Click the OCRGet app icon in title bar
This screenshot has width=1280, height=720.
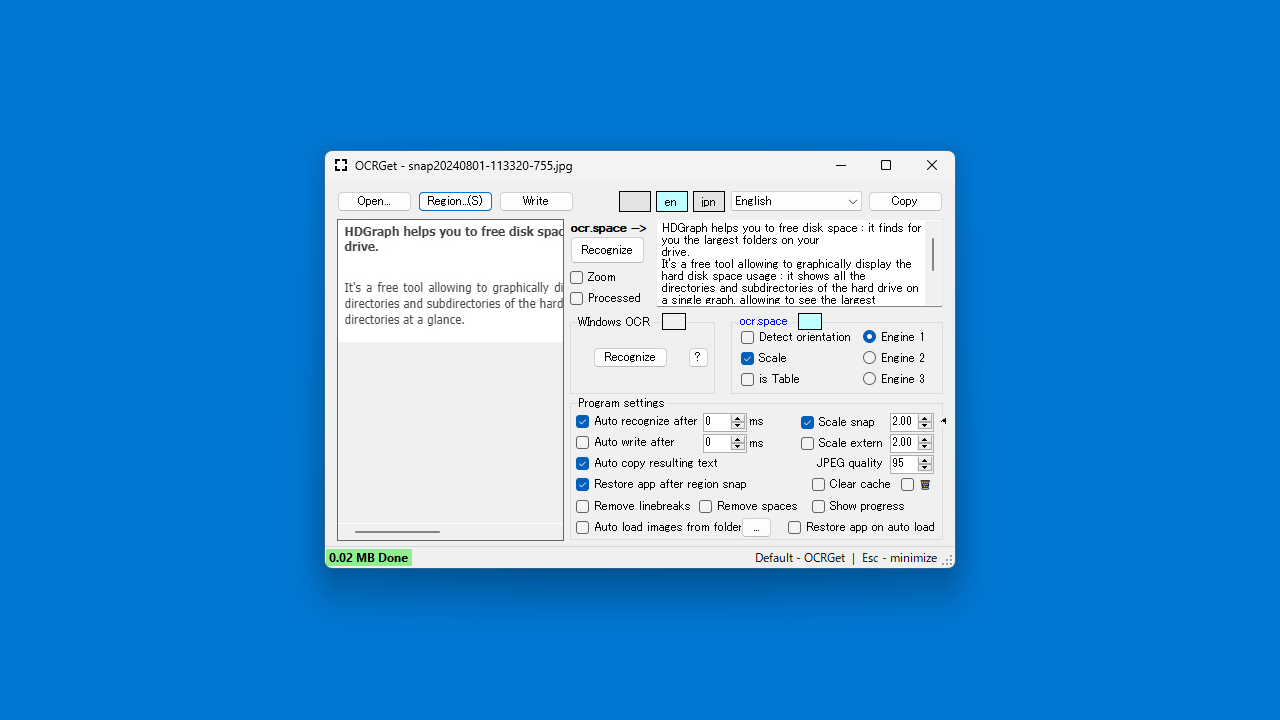(x=341, y=165)
